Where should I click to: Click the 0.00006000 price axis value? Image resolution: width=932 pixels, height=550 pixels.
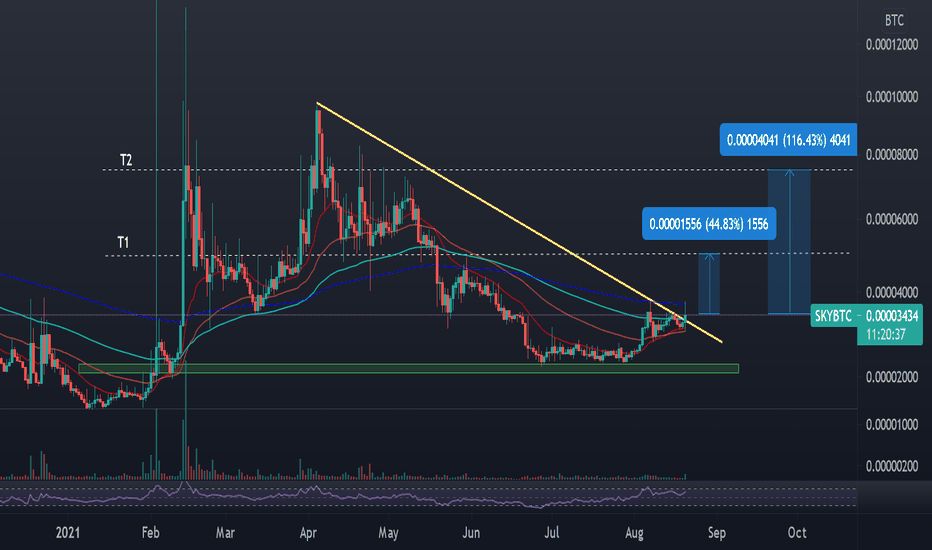[x=892, y=219]
